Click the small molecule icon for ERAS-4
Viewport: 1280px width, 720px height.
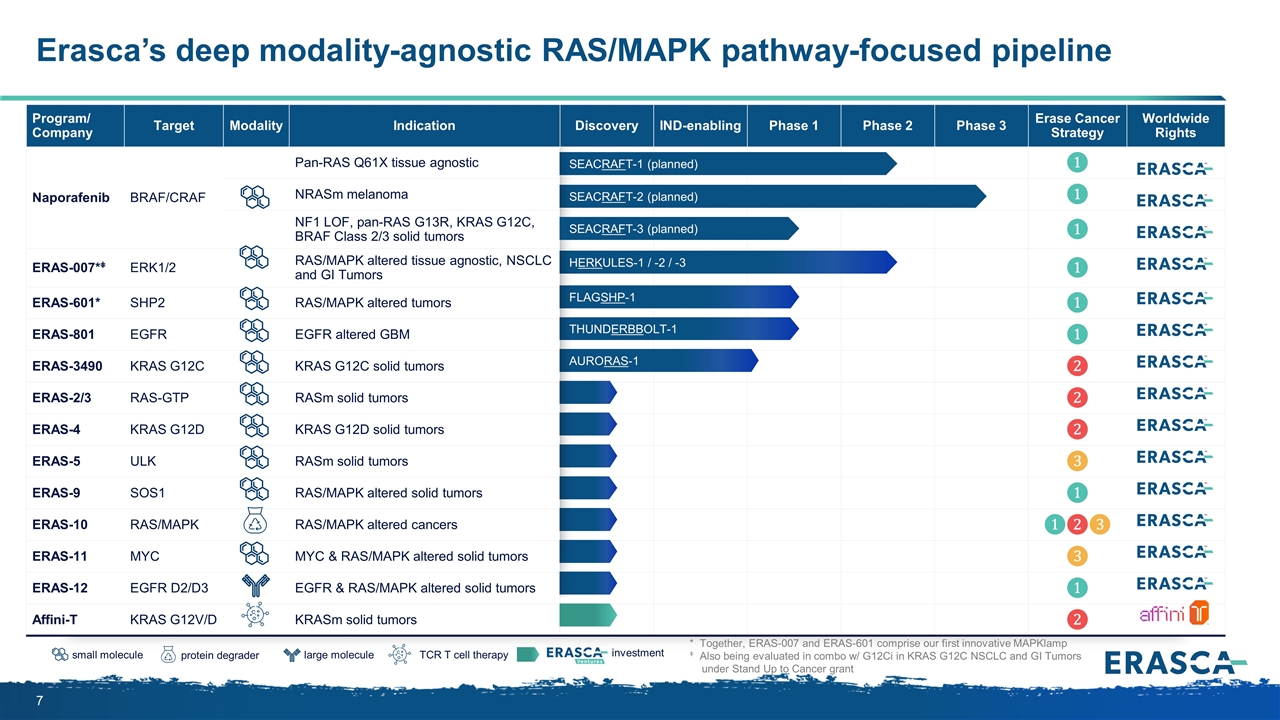click(256, 427)
